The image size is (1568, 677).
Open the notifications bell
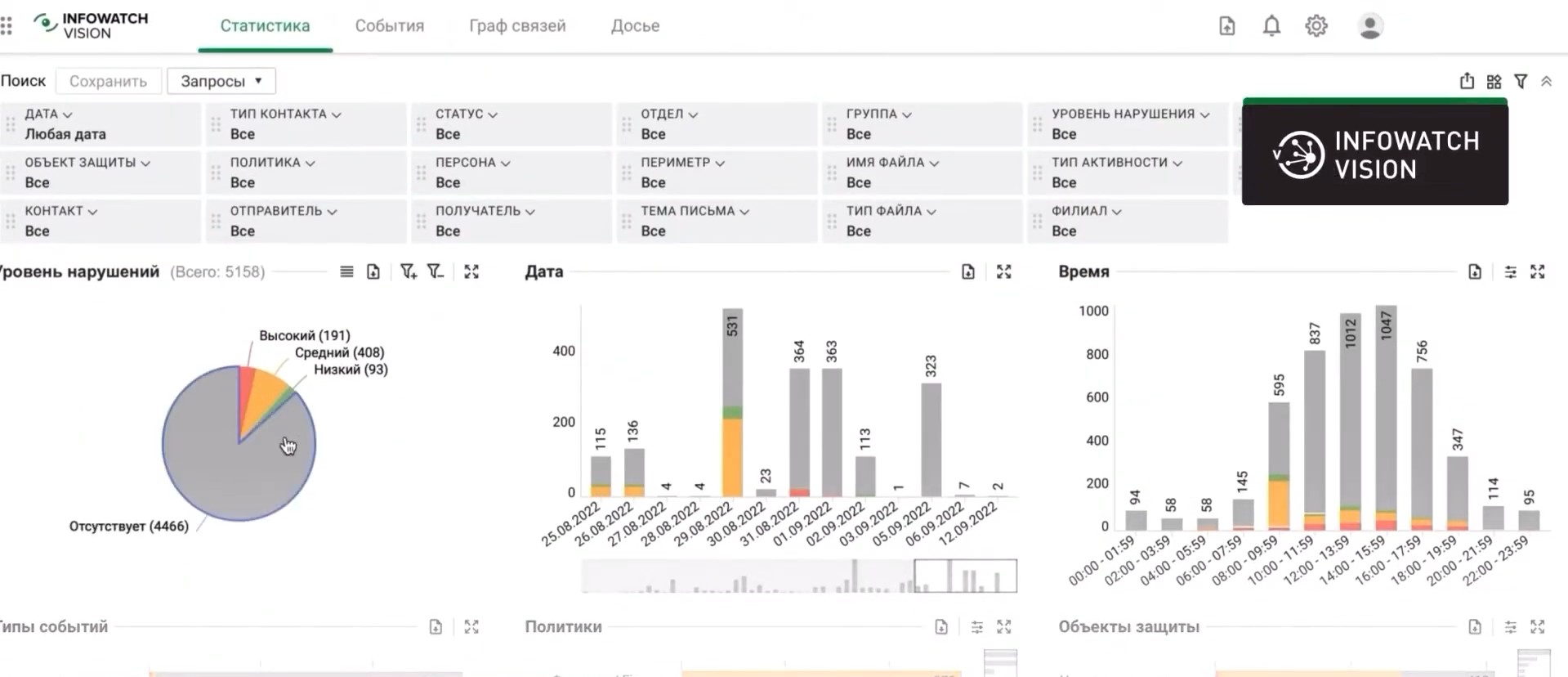tap(1271, 26)
